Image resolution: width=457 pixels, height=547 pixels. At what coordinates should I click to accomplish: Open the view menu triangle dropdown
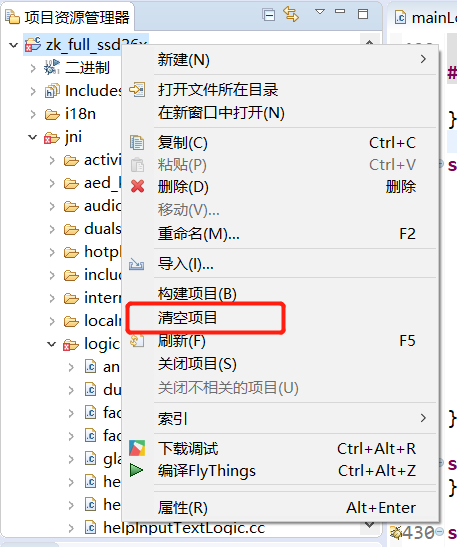[x=320, y=12]
